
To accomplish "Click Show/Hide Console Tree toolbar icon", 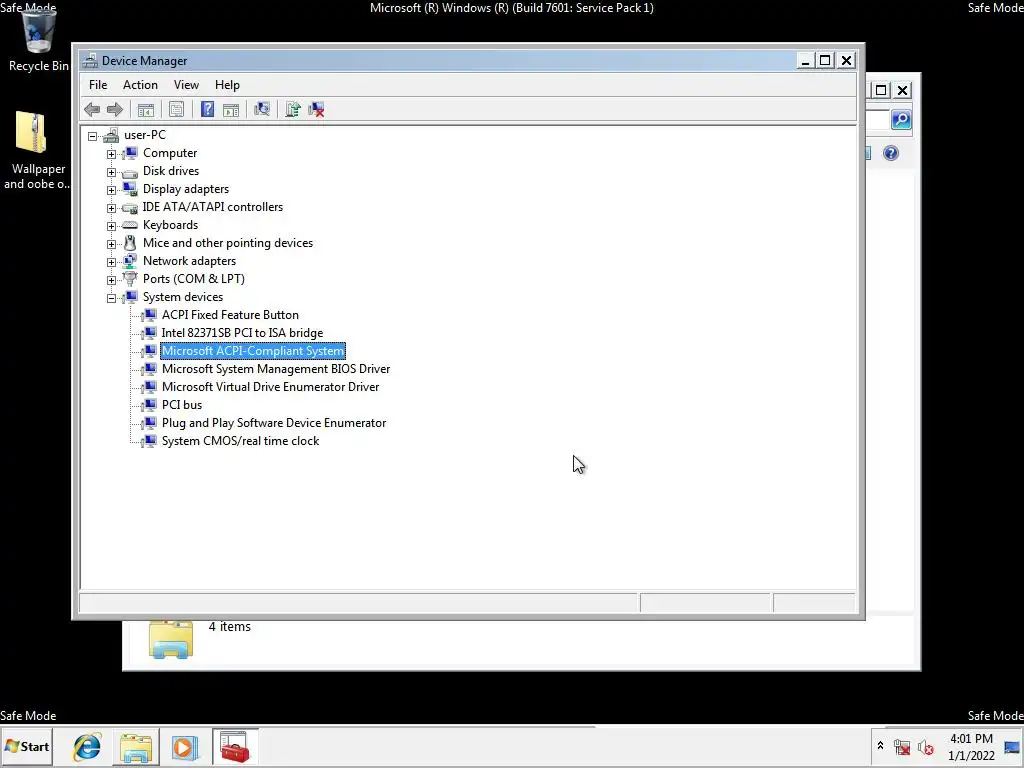I will point(146,109).
